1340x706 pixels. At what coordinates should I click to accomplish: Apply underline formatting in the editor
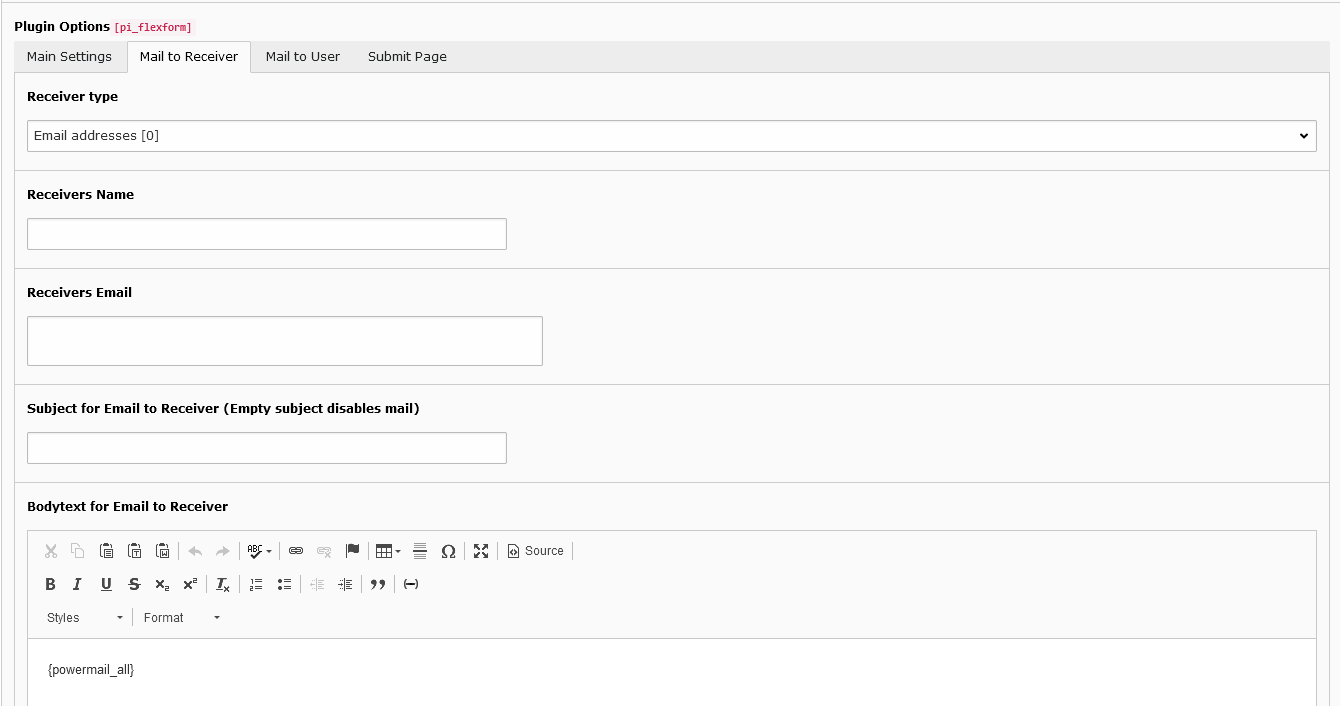pyautogui.click(x=106, y=584)
